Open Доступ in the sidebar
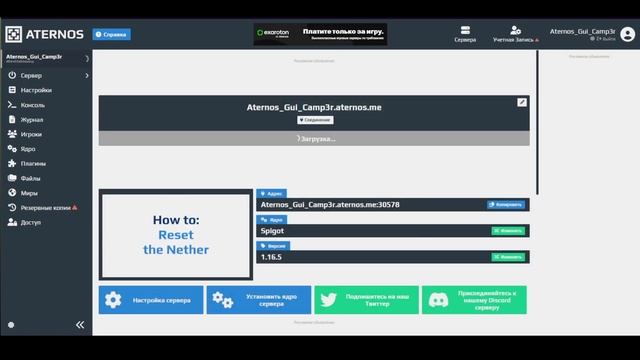The image size is (640, 360). click(46, 222)
